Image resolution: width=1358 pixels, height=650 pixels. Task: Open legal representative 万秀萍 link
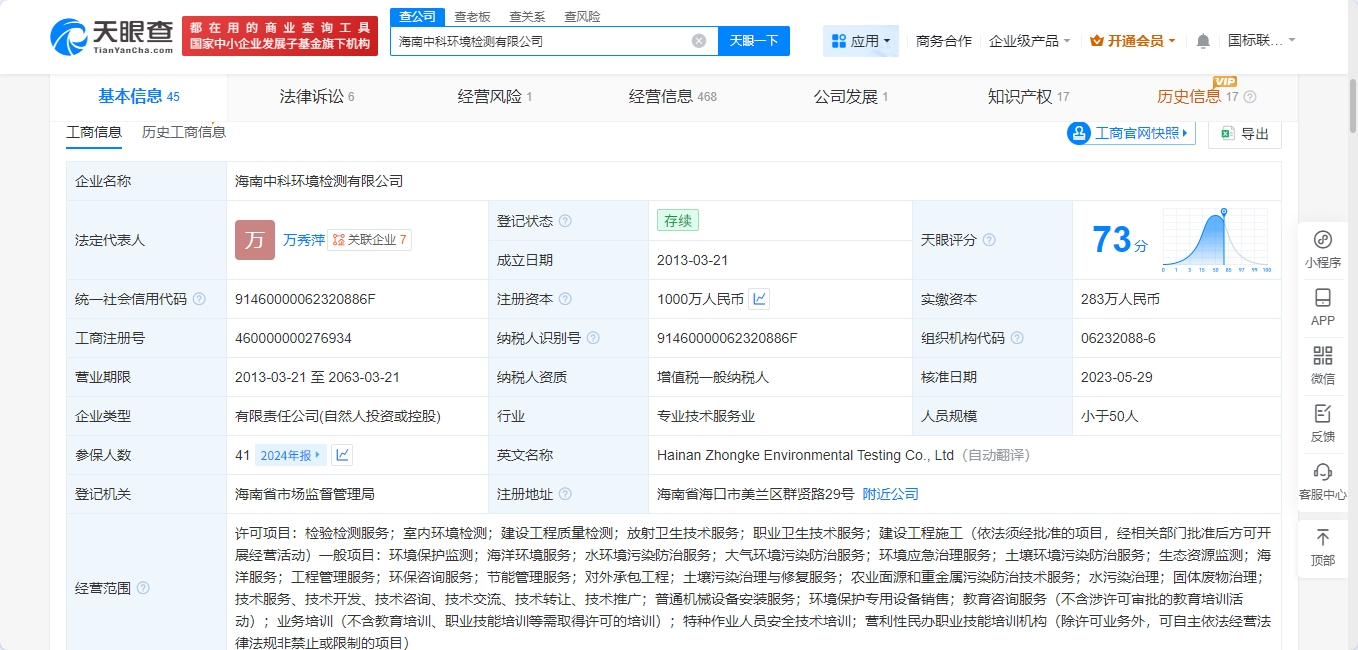tap(303, 240)
